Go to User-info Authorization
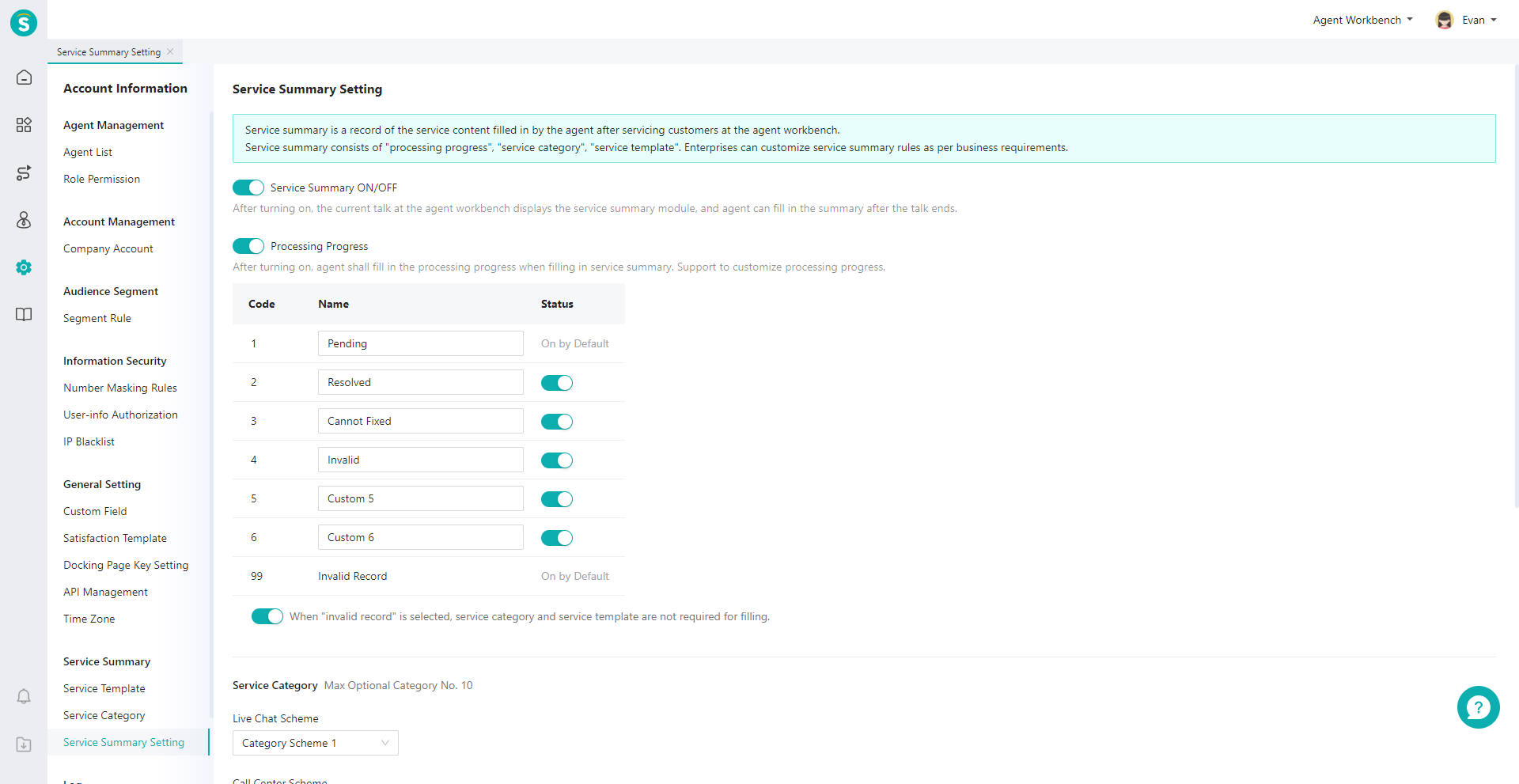This screenshot has width=1519, height=784. click(120, 415)
